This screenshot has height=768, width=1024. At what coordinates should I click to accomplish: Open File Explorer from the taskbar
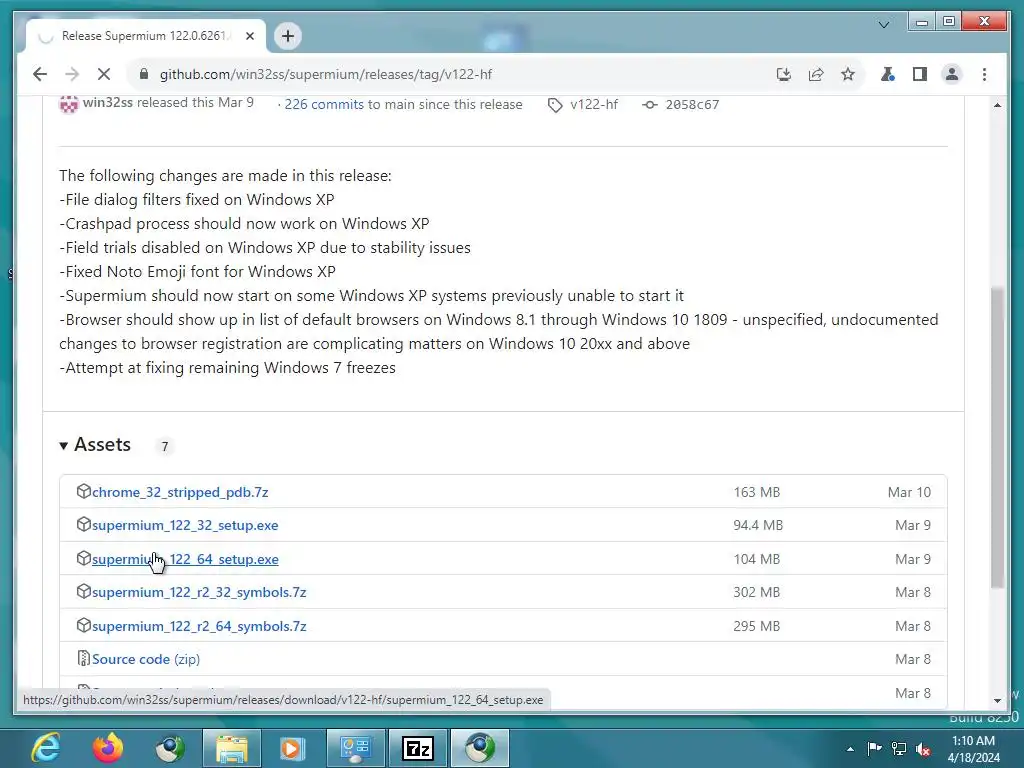click(232, 748)
